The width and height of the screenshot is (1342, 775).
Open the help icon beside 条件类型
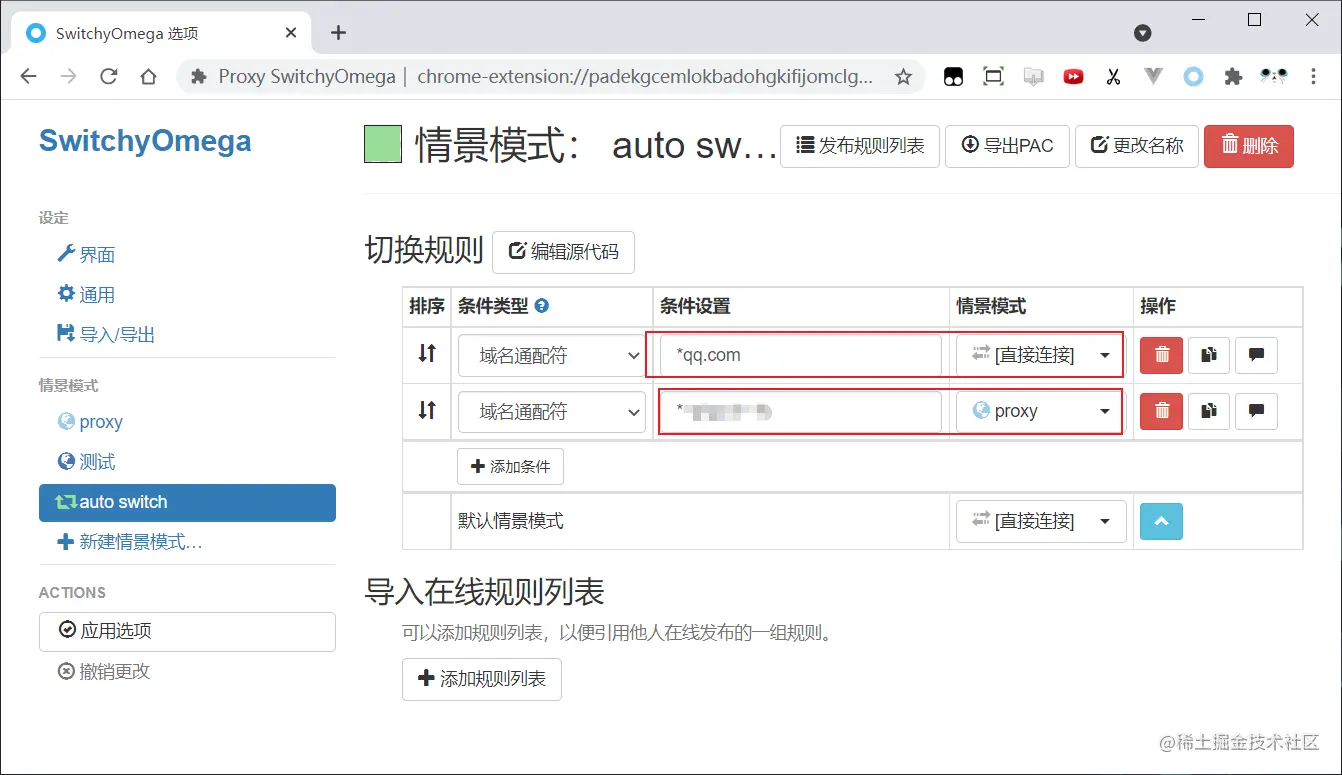(x=542, y=306)
